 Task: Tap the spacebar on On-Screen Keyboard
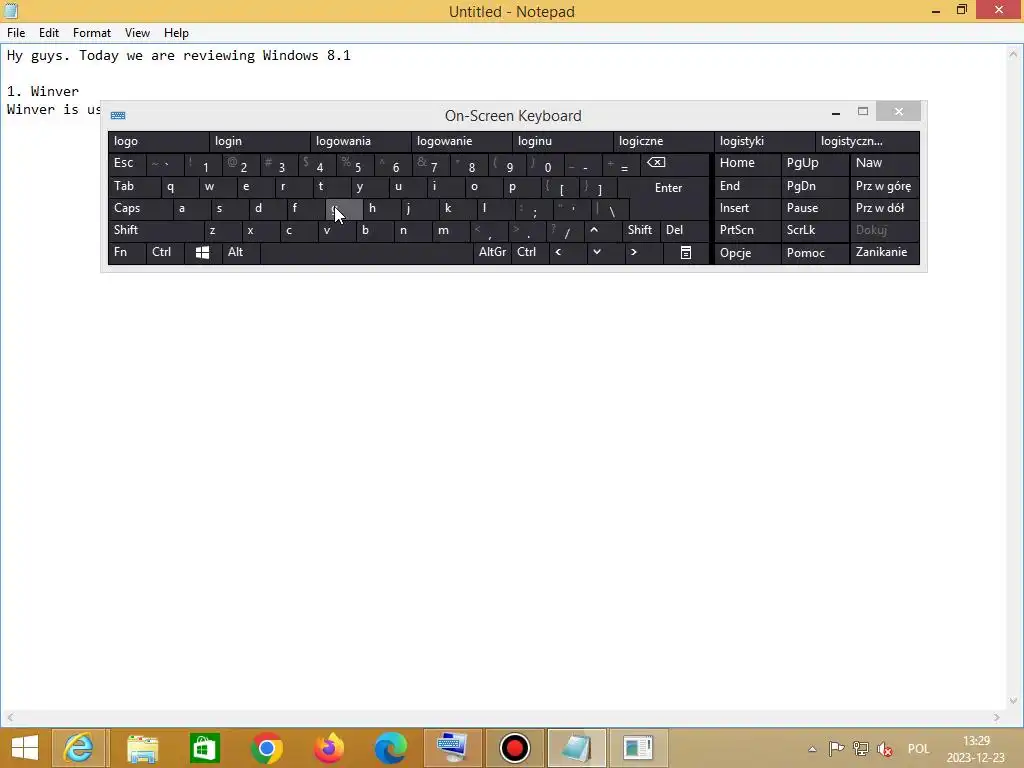click(x=366, y=252)
